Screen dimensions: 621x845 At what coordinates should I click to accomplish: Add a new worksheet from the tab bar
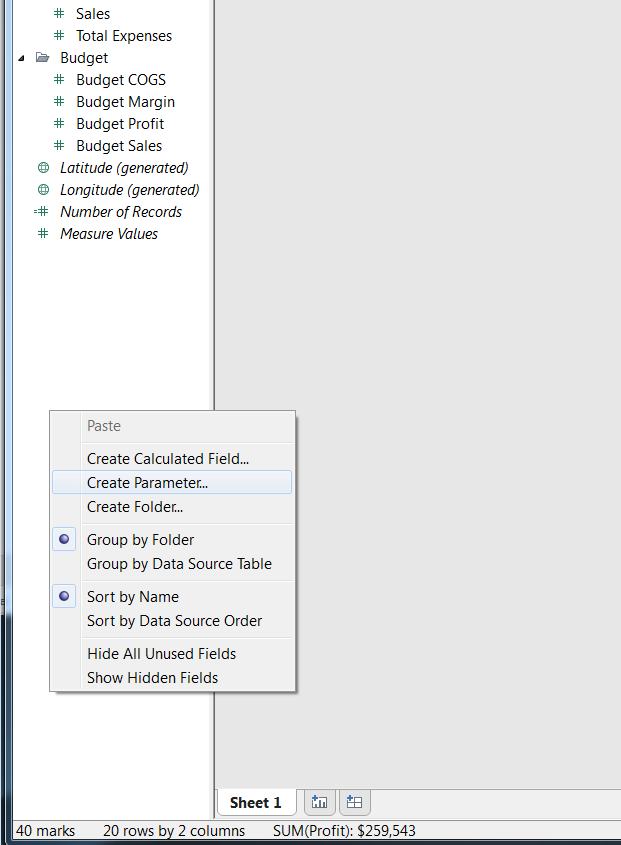(319, 802)
